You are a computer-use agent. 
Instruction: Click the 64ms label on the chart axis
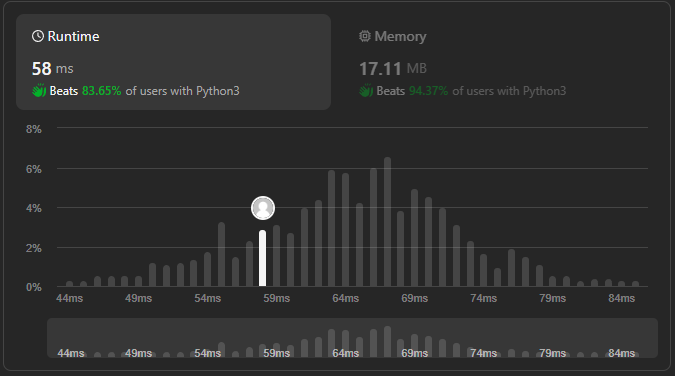(346, 298)
